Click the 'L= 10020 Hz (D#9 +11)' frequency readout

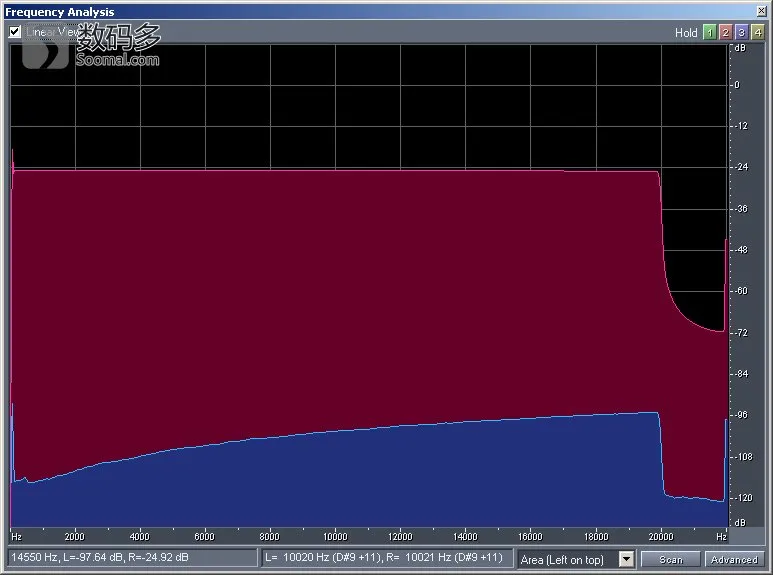pos(323,557)
